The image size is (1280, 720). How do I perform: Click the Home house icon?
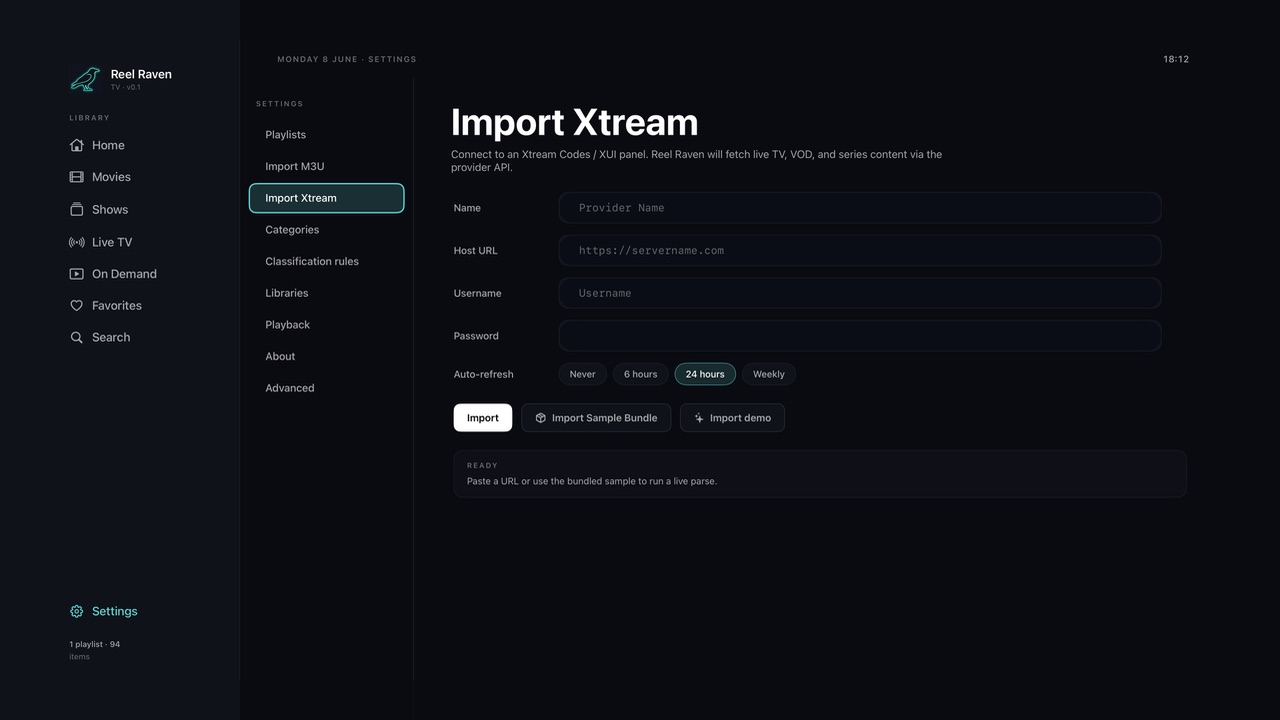(76, 145)
